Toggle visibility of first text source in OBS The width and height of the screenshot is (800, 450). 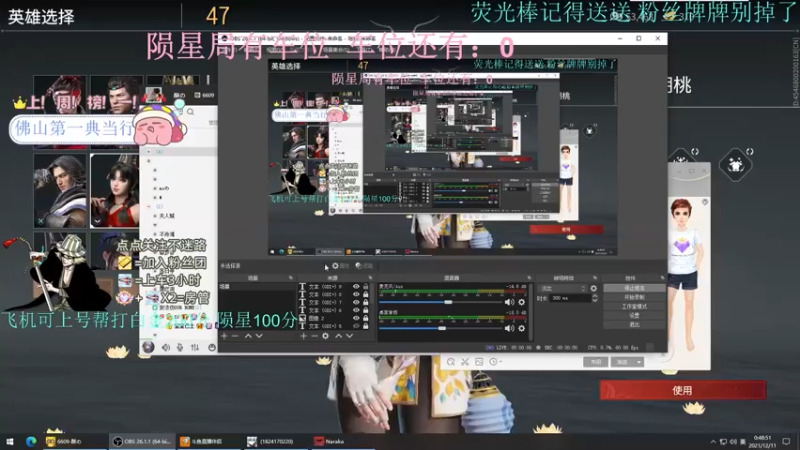click(x=356, y=287)
